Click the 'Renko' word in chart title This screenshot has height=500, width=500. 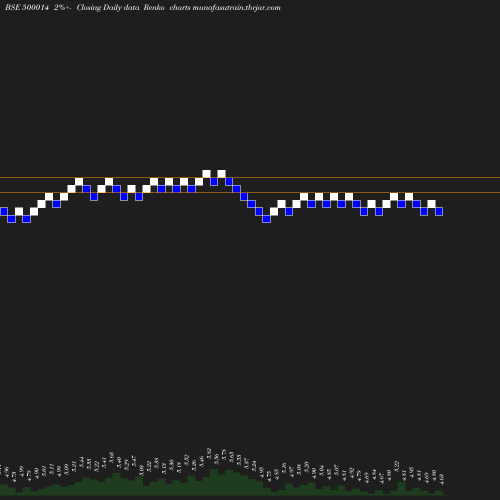point(154,7)
